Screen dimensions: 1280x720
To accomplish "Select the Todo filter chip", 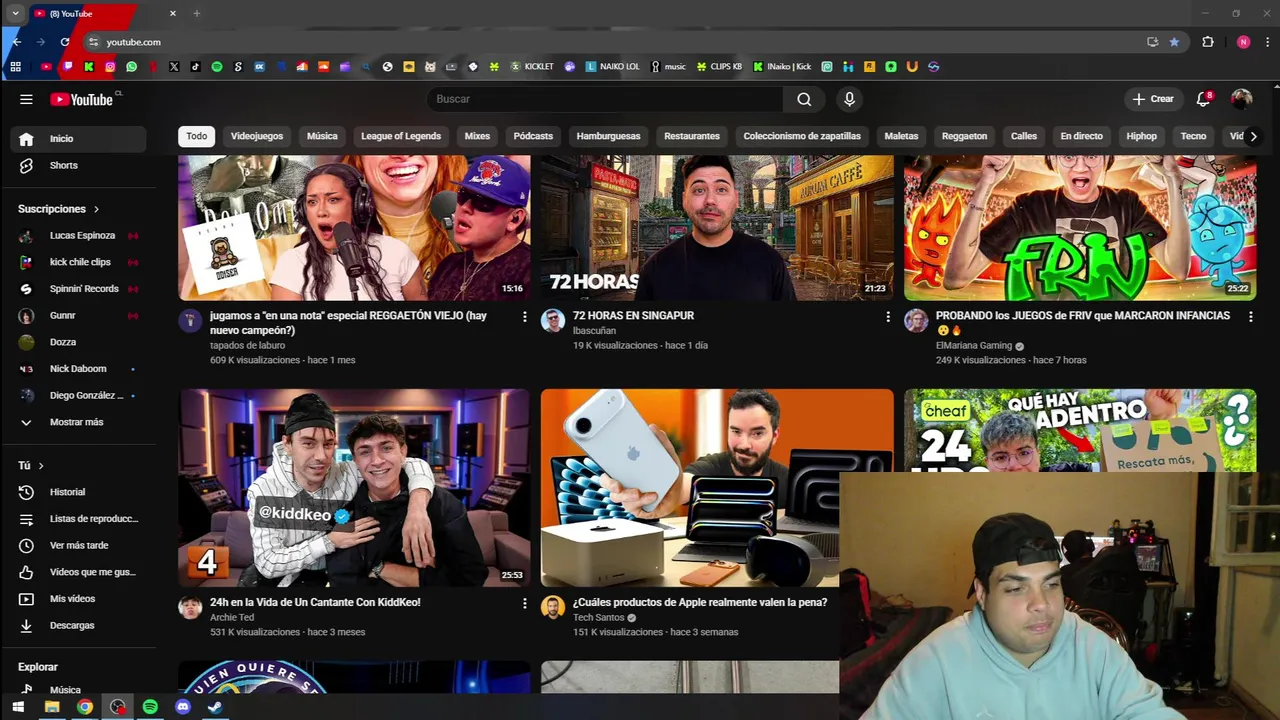I will pos(197,136).
